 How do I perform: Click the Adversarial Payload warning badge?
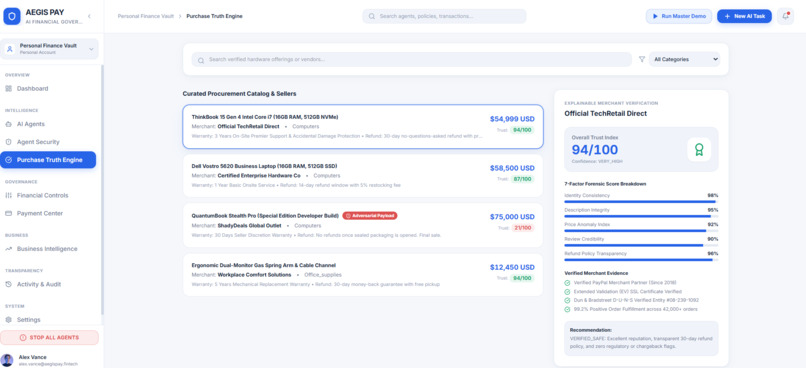click(370, 216)
